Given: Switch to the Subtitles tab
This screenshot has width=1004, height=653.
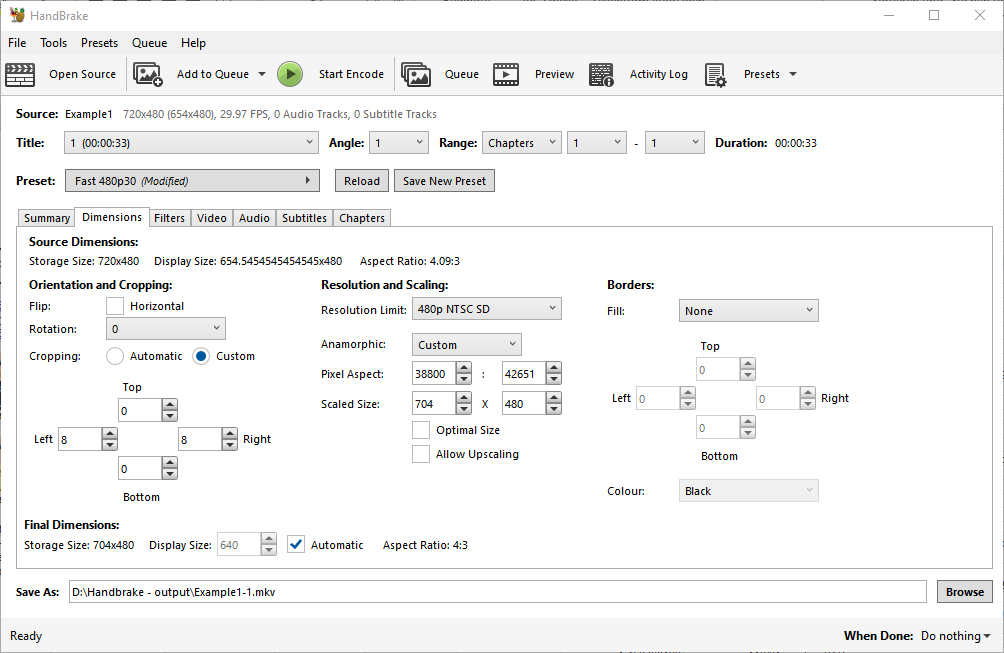Looking at the screenshot, I should 305,218.
